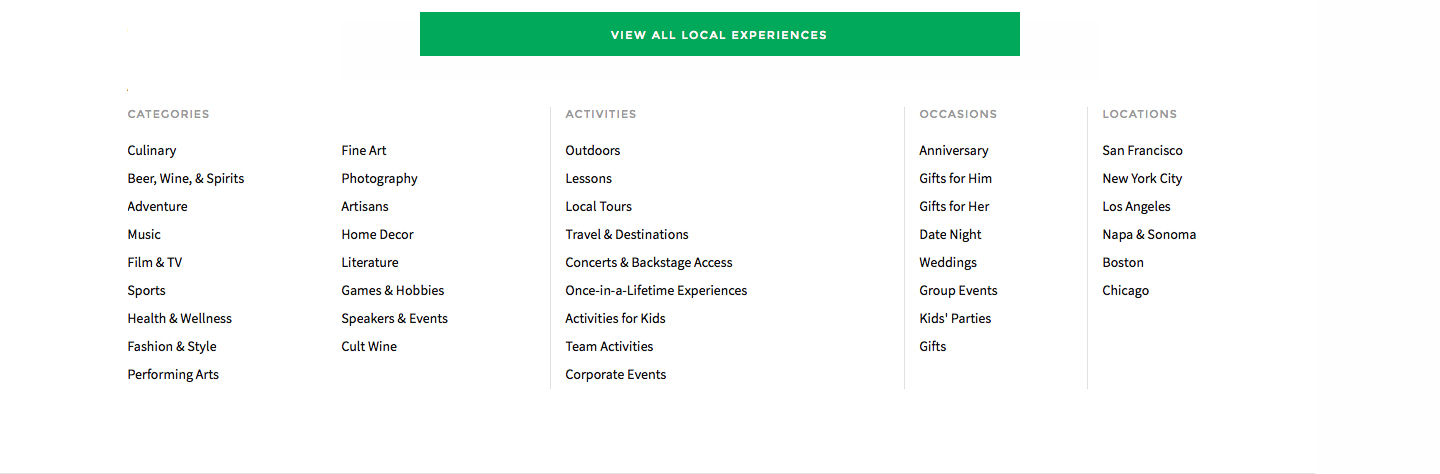Select Travel & Destinations activity
Image resolution: width=1440 pixels, height=474 pixels.
[627, 235]
